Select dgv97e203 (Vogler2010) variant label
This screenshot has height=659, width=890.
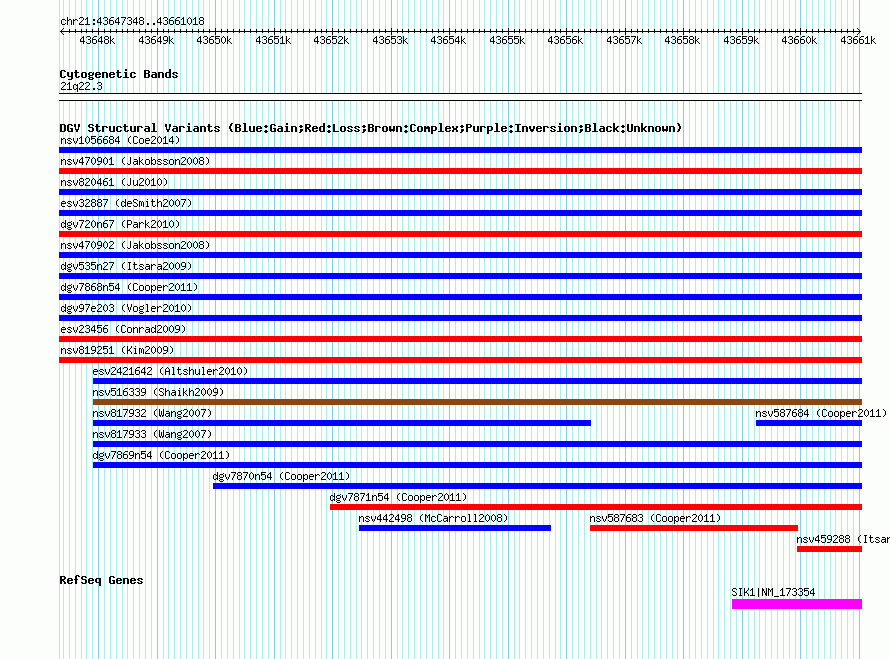click(126, 308)
